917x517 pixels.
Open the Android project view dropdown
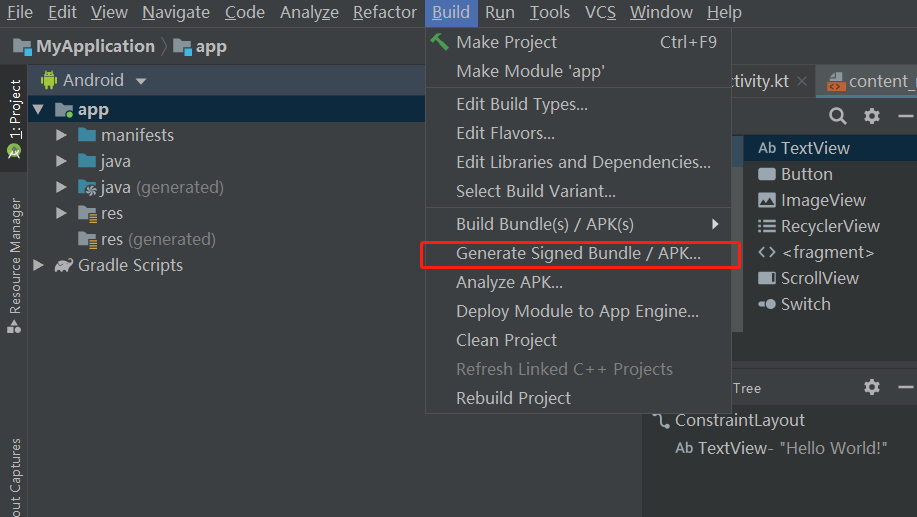(x=140, y=81)
